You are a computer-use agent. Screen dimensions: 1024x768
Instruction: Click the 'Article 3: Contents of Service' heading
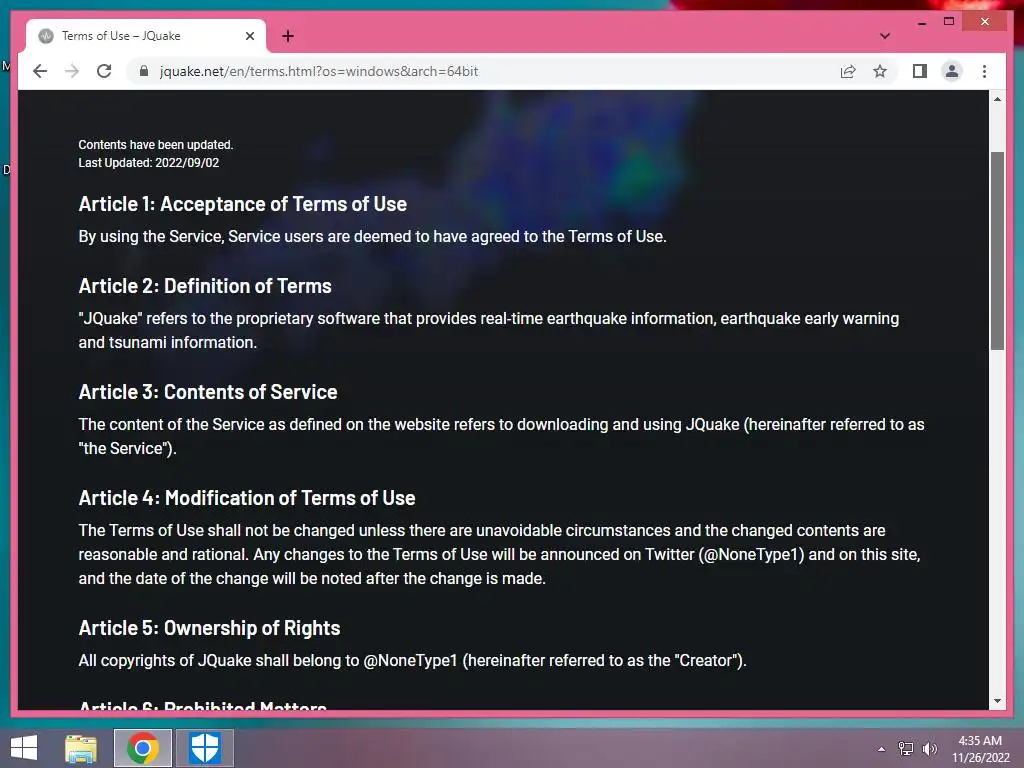click(x=208, y=391)
